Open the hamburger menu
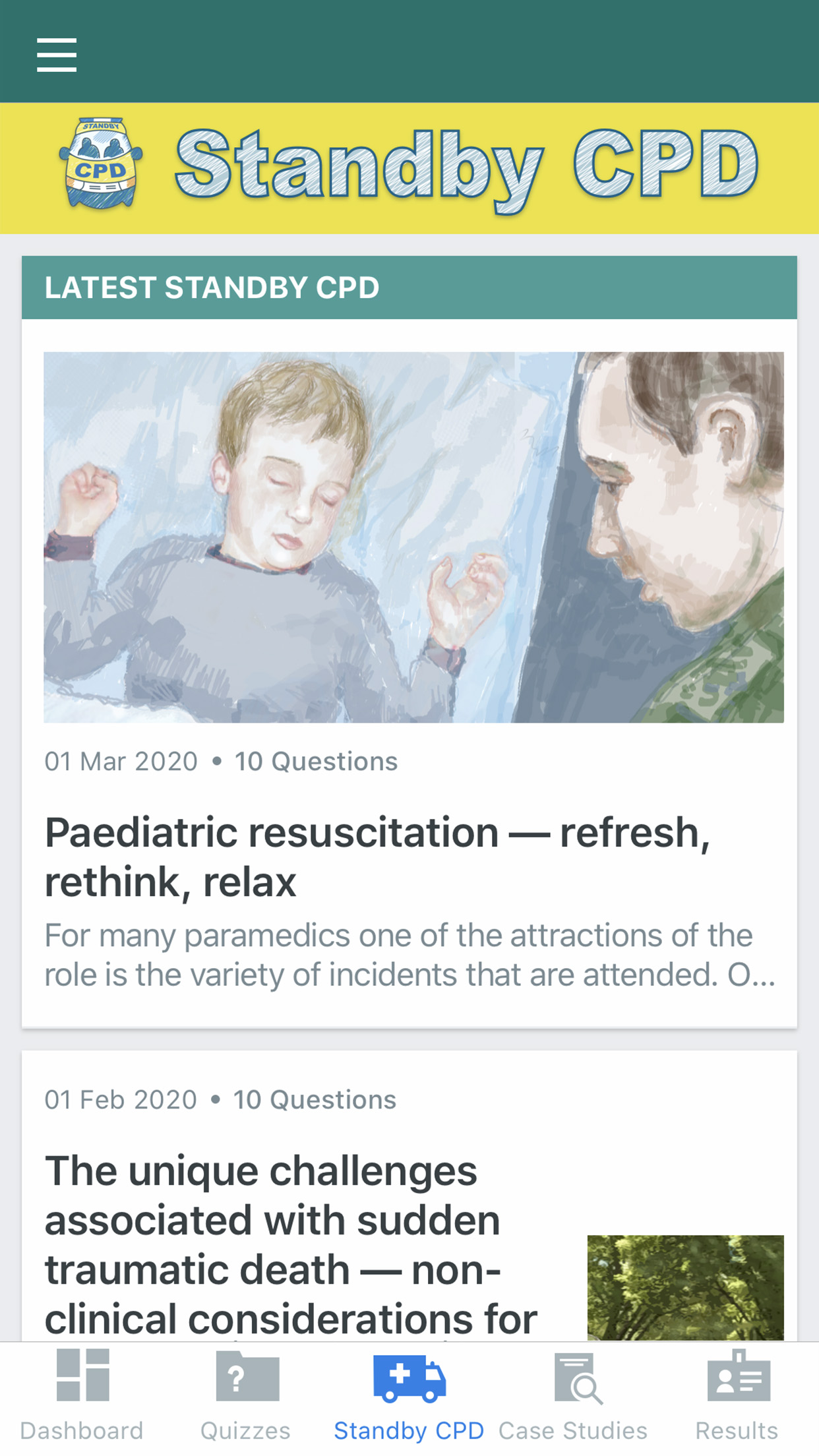This screenshot has width=819, height=1456. click(x=57, y=55)
